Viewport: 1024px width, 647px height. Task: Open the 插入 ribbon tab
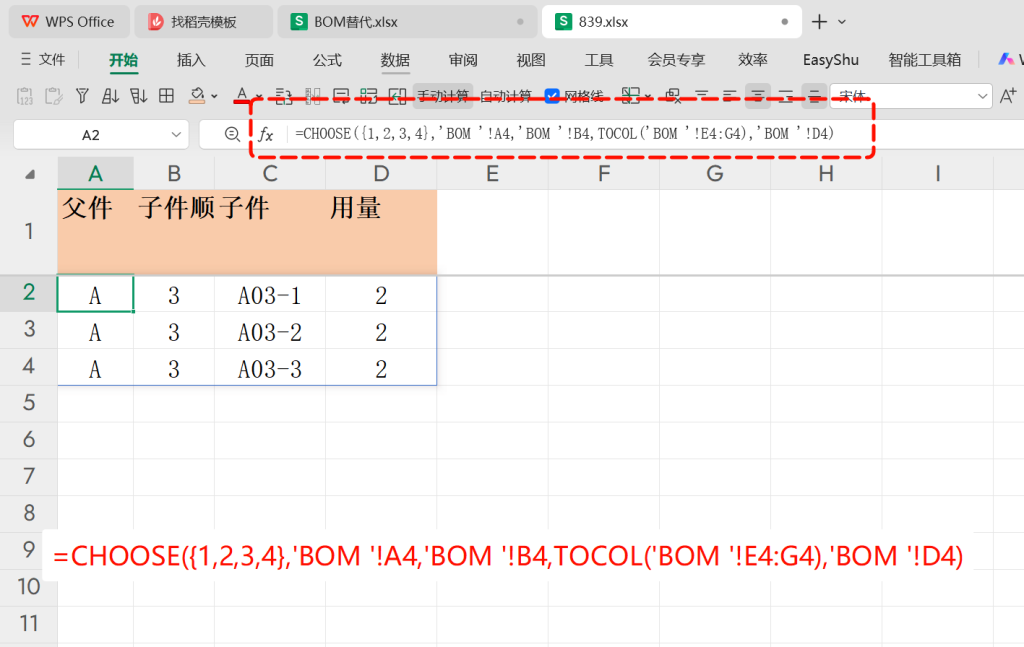point(191,60)
